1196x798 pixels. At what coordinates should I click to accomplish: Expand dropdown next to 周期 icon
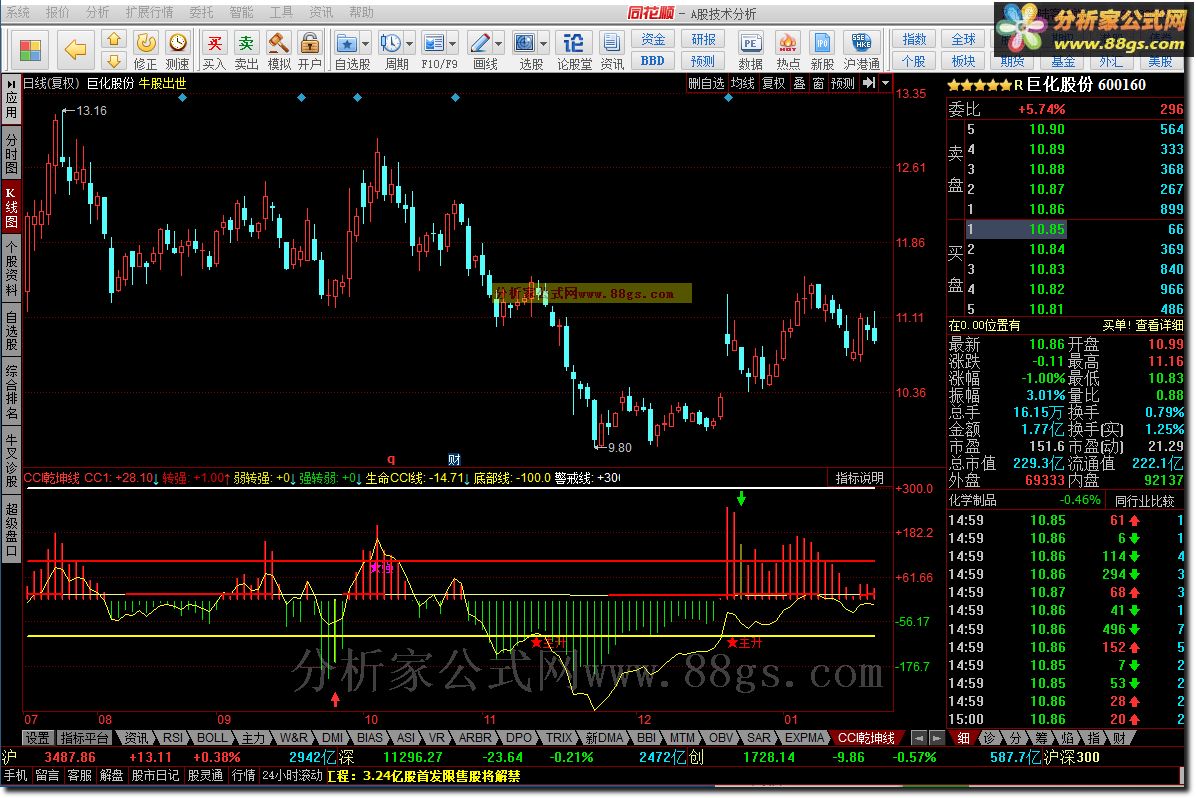[410, 44]
